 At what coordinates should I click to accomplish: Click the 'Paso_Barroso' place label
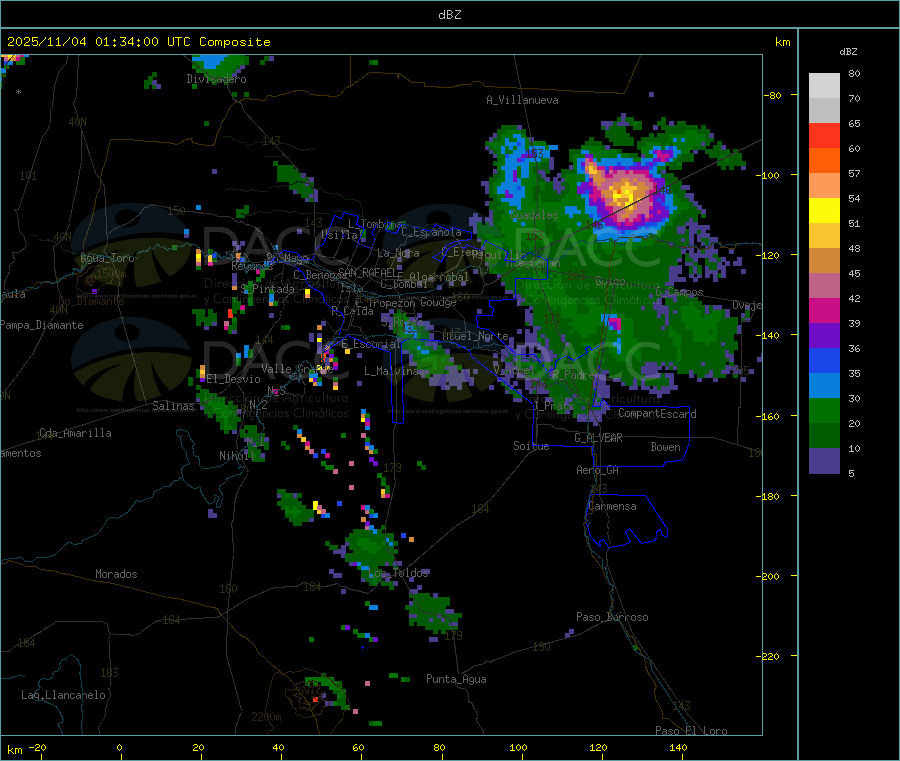(612, 617)
